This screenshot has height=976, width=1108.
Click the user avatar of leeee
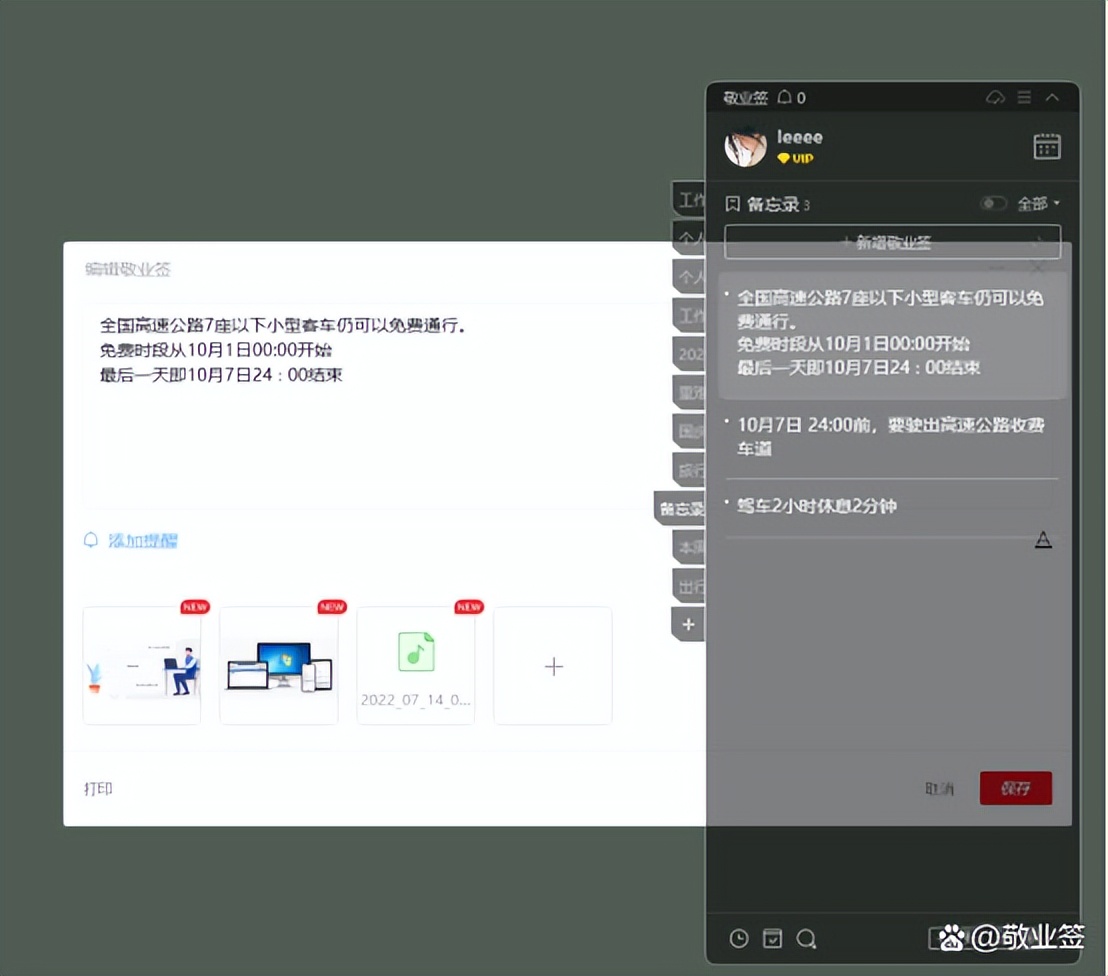(744, 146)
